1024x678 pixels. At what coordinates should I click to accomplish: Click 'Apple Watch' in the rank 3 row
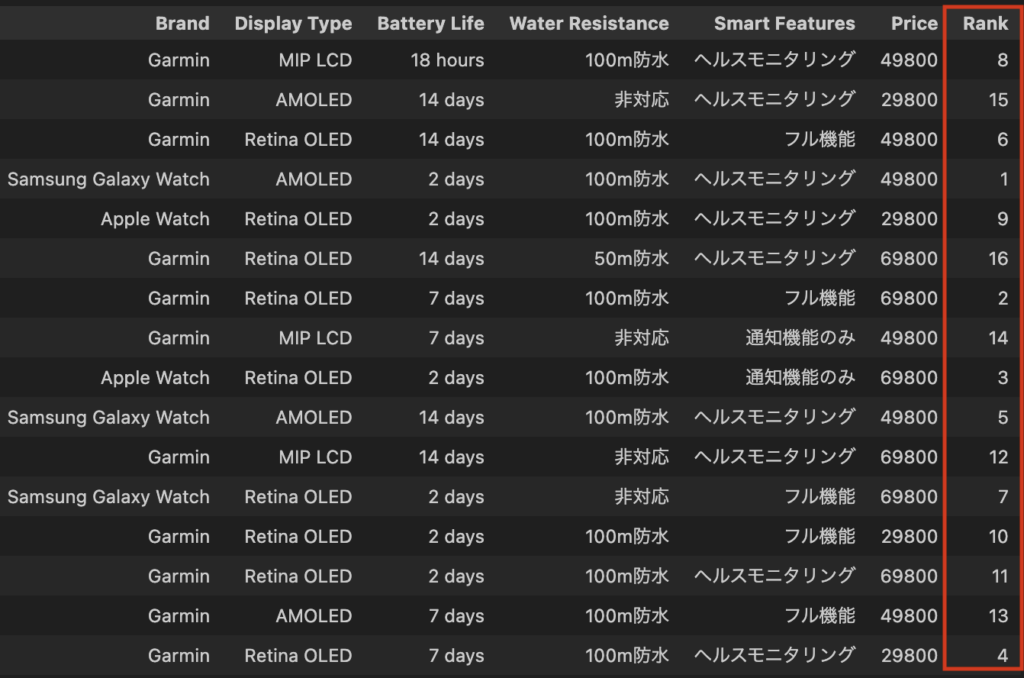pos(155,378)
